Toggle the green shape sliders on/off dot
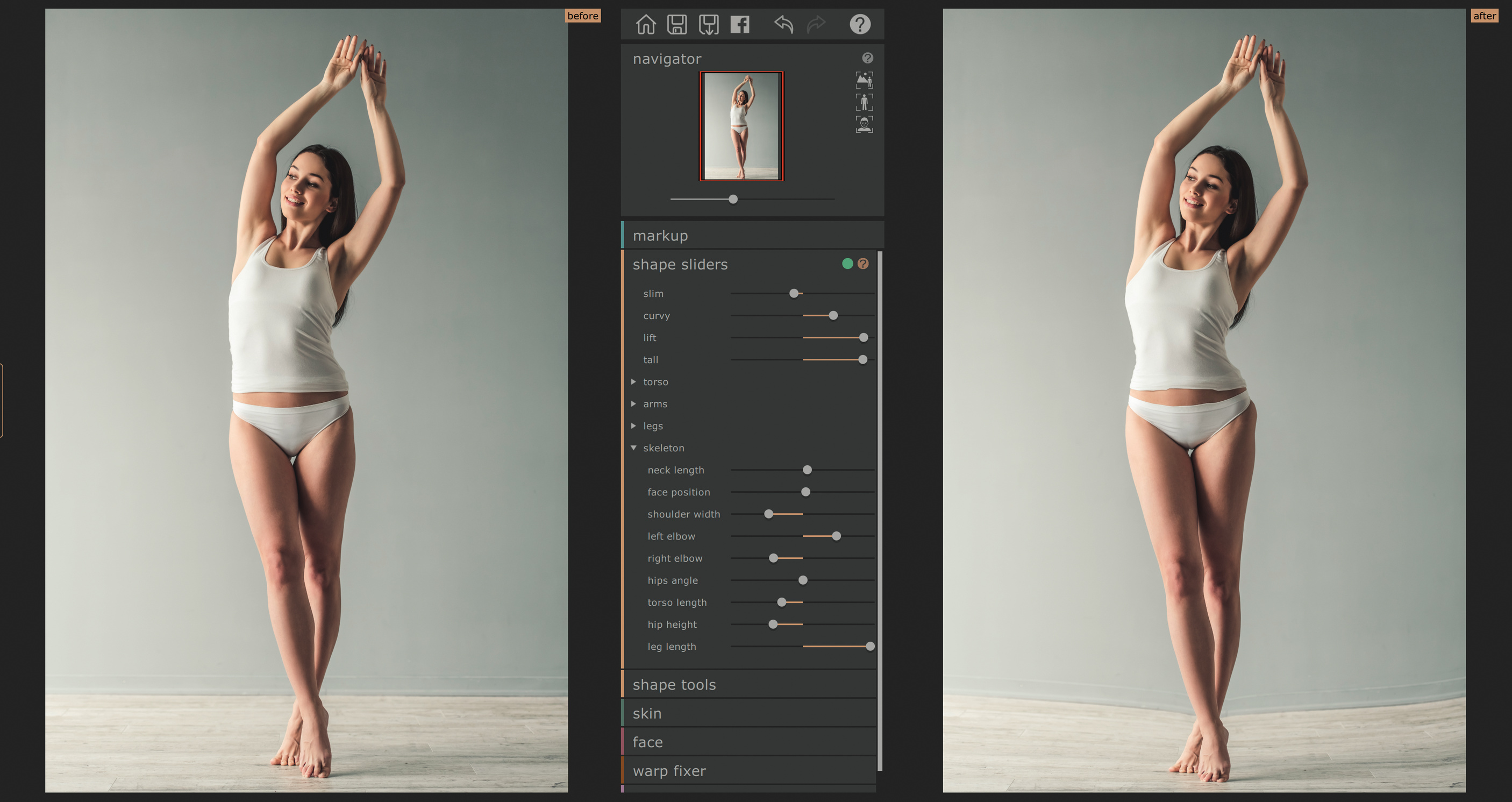The height and width of the screenshot is (802, 1512). click(x=847, y=264)
